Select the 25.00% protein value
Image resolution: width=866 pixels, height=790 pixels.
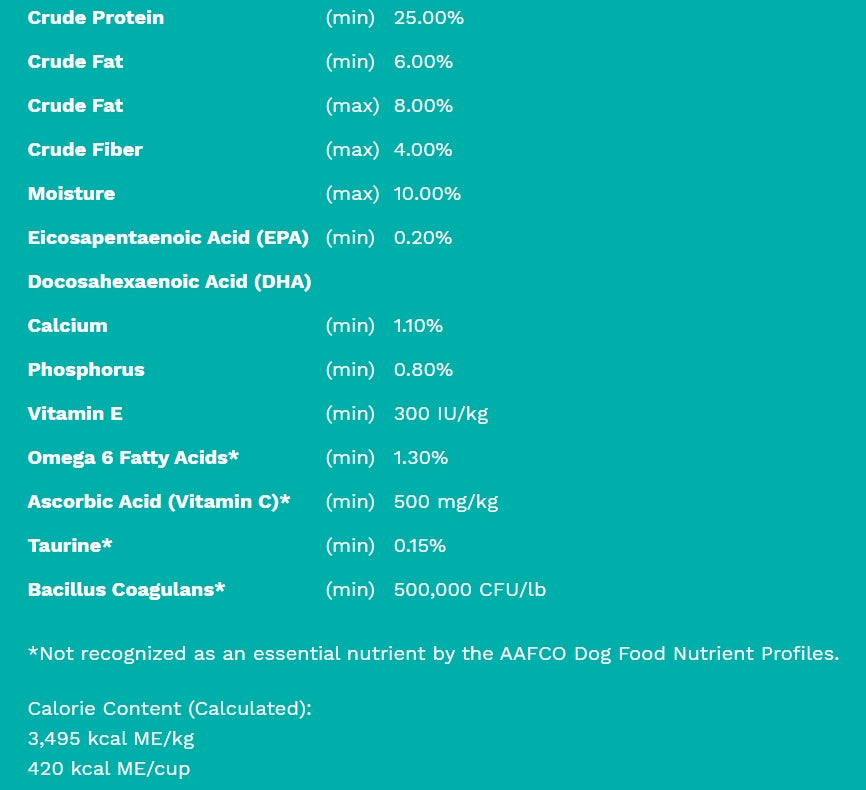tap(428, 18)
